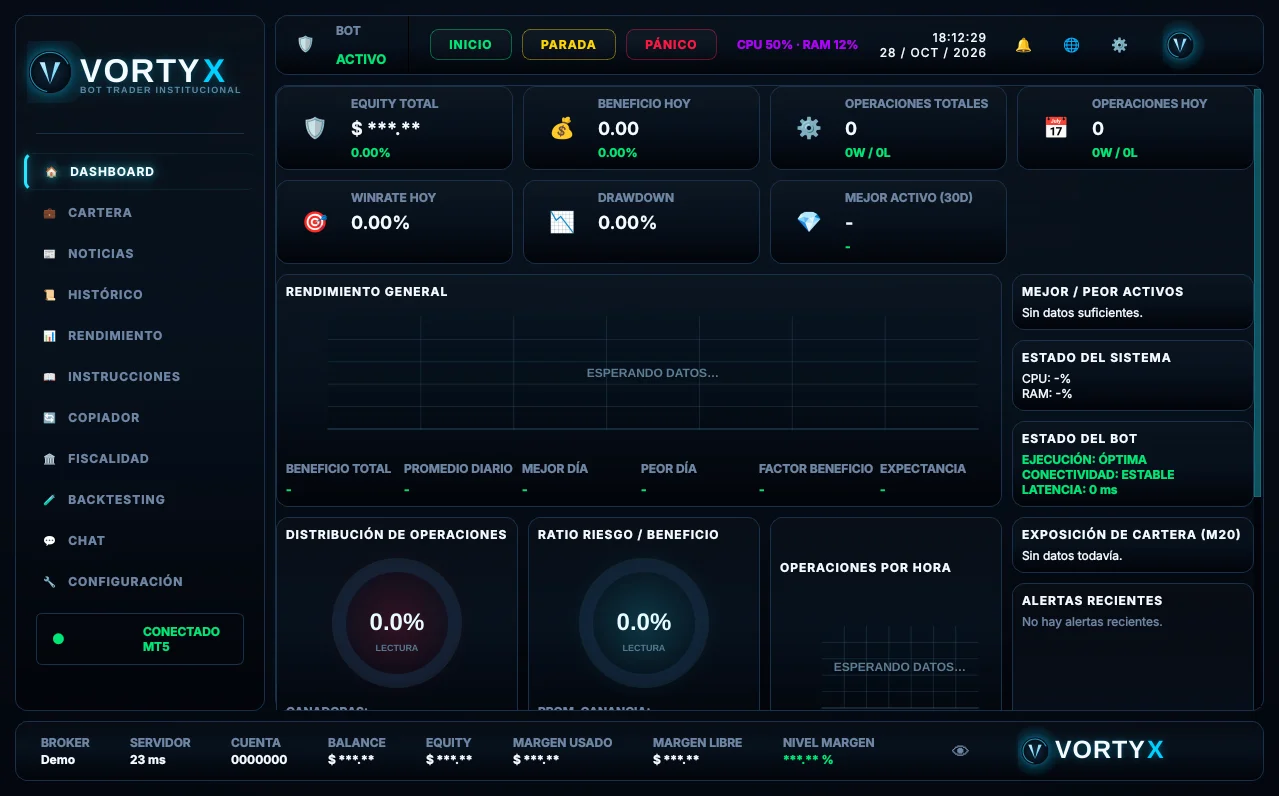Click the Ratio Riesgo / Beneficio gauge
Screen dimensions: 1279x796
(644, 623)
